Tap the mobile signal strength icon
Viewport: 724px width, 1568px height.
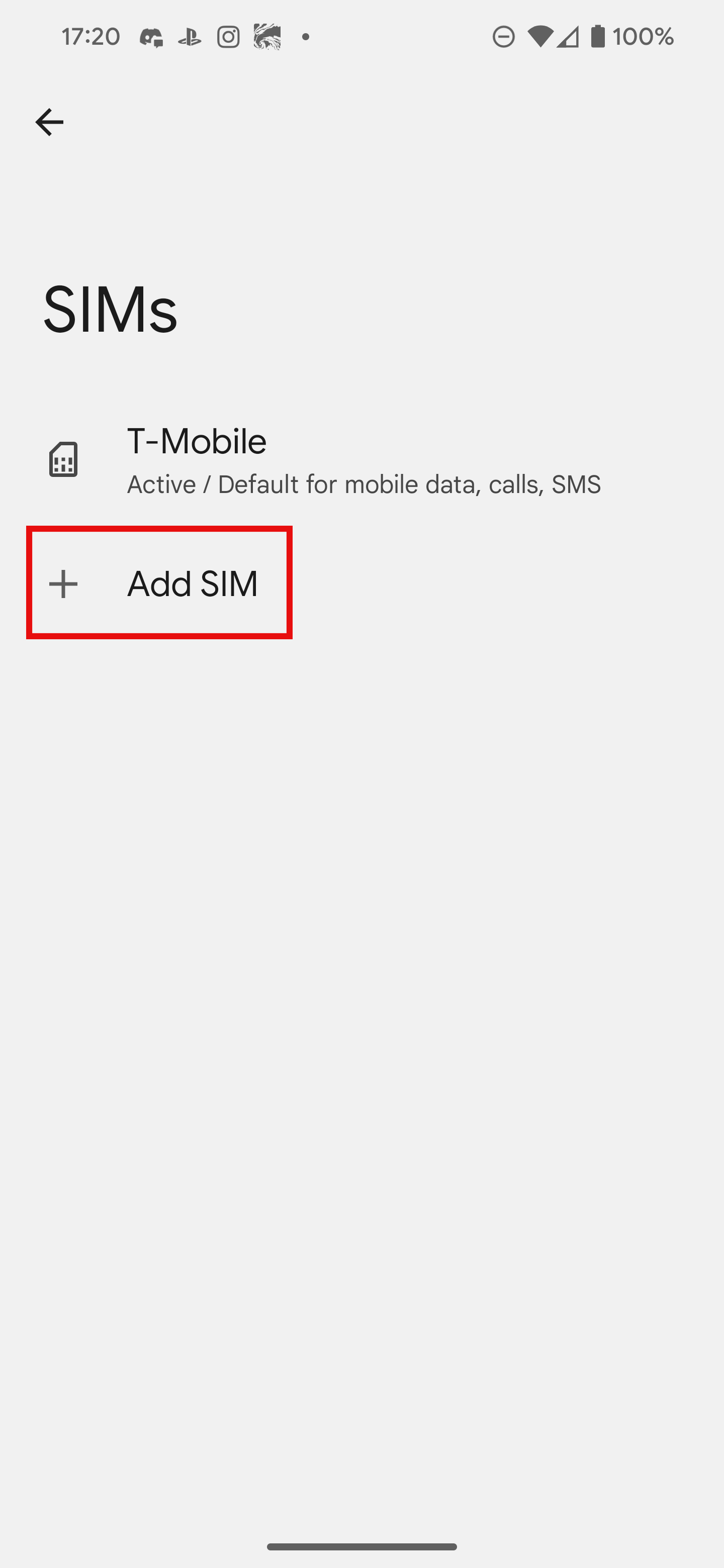click(x=568, y=37)
